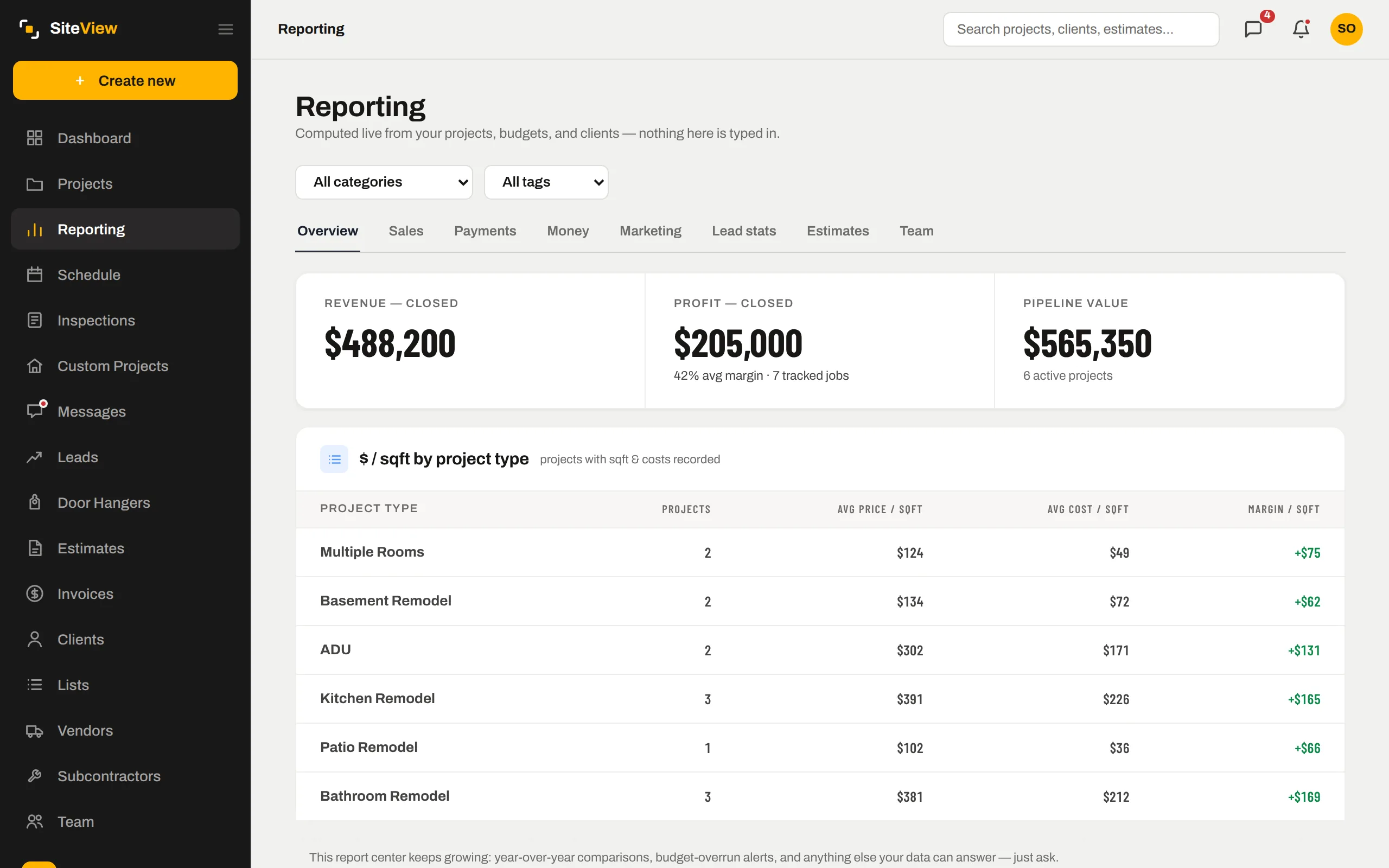The width and height of the screenshot is (1389, 868).
Task: Click the +$169 margin value
Action: point(1303,797)
